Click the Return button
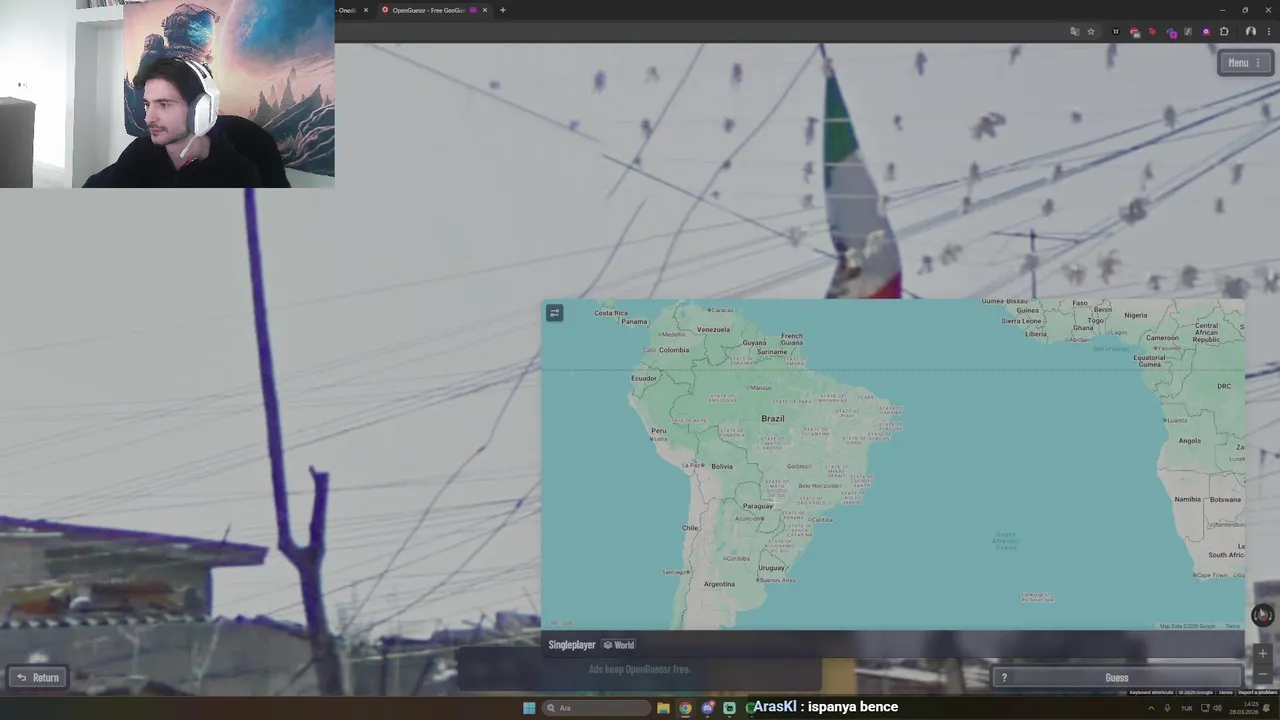This screenshot has height=720, width=1280. pos(38,677)
